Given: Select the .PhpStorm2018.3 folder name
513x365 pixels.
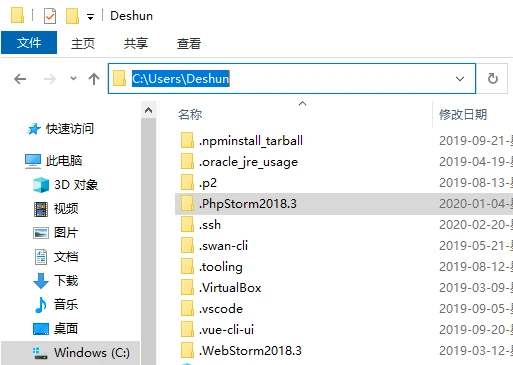Looking at the screenshot, I should pos(248,204).
